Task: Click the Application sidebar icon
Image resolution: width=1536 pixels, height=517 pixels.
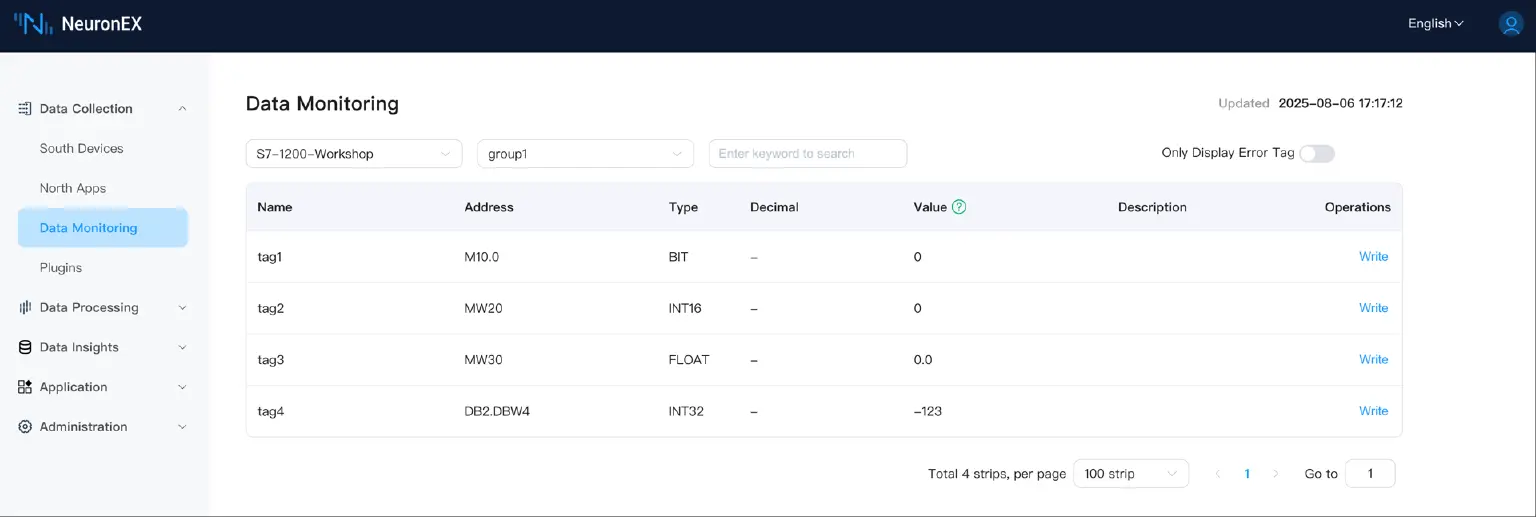Action: pos(25,387)
